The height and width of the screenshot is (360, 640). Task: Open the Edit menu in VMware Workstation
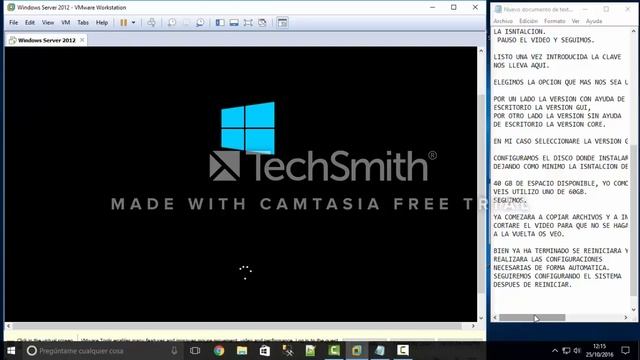[30, 22]
